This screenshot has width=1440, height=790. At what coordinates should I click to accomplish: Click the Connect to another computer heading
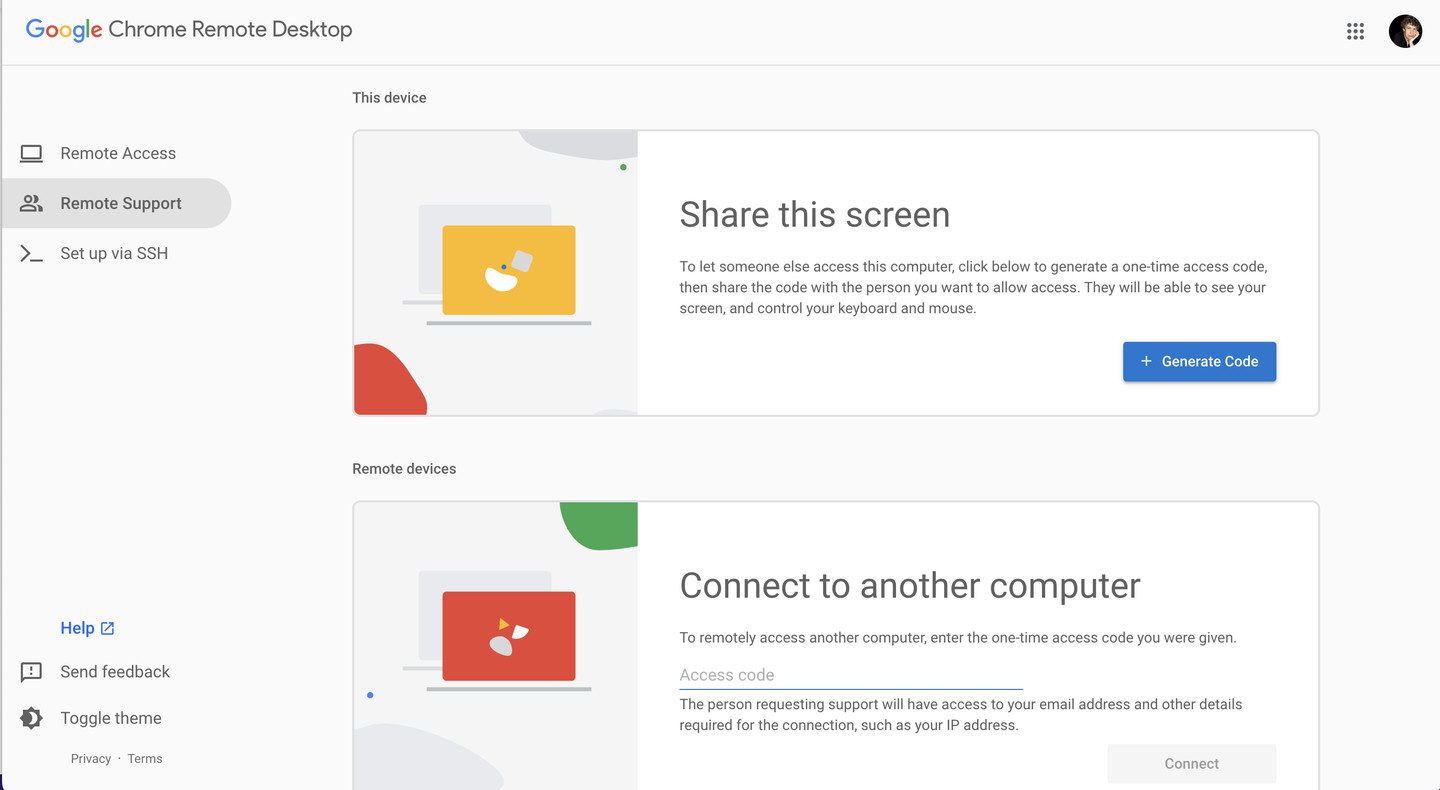point(910,585)
